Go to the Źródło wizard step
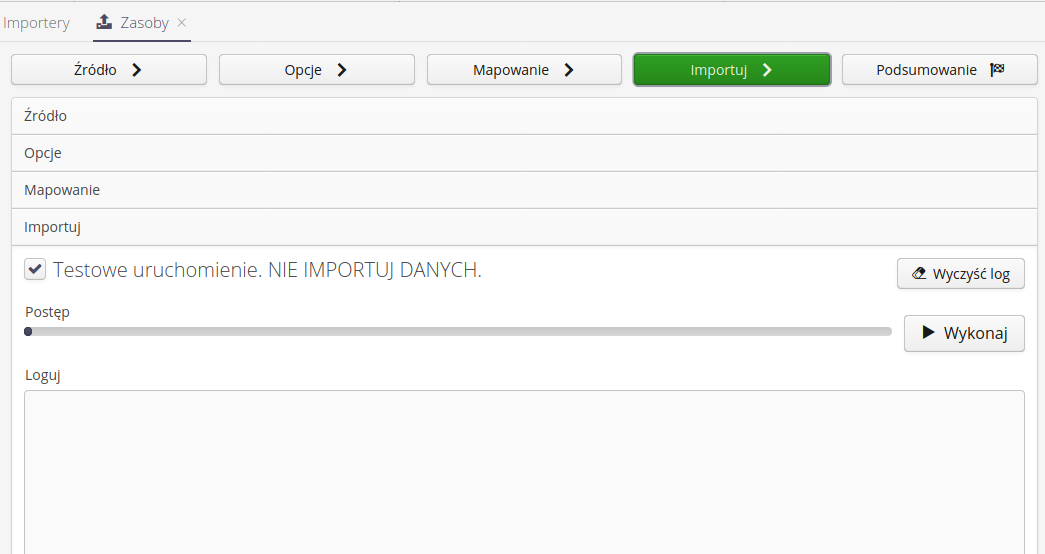Screen dimensions: 1045x554 (109, 70)
